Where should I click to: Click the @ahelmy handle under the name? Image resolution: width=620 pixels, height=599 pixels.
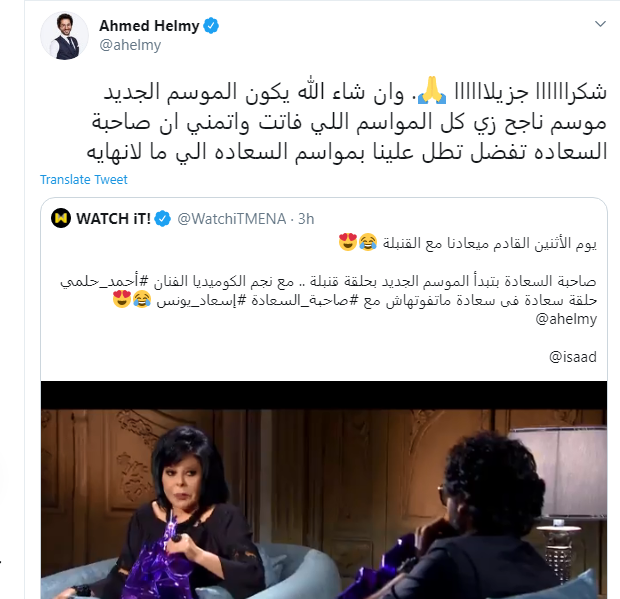[x=130, y=45]
